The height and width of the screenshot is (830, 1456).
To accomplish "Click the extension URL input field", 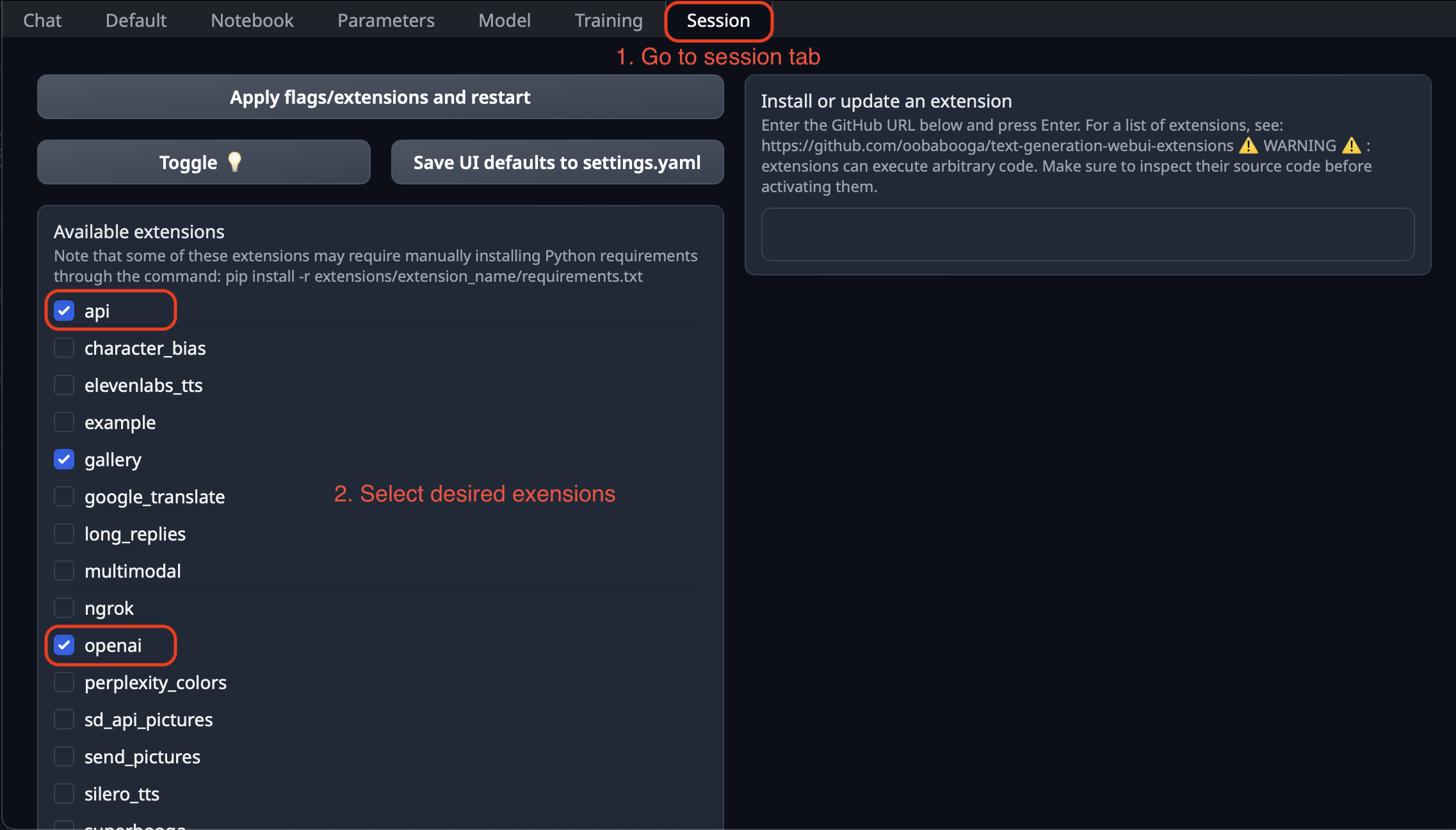I will click(x=1088, y=234).
